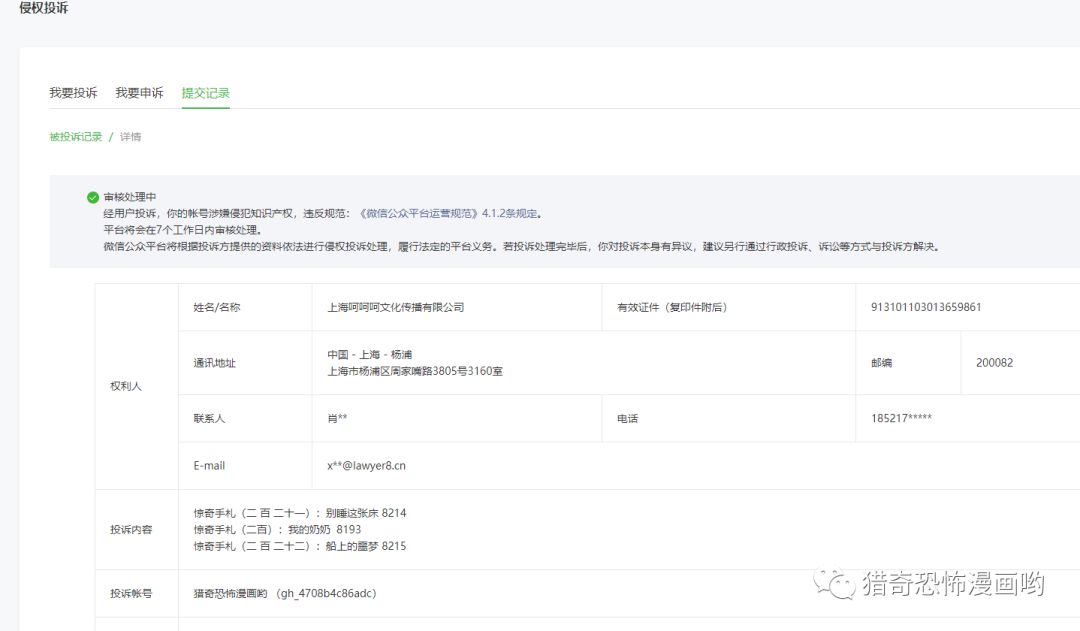Click the 邮编 field label
This screenshot has width=1080, height=631.
[x=881, y=363]
